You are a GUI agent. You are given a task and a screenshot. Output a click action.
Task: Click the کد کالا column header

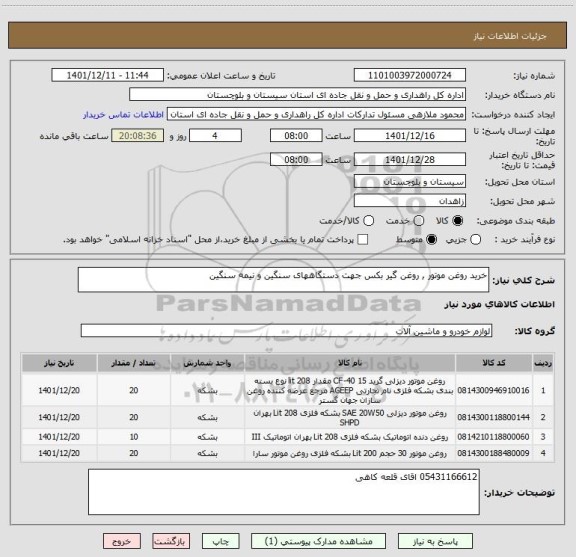[x=494, y=363]
